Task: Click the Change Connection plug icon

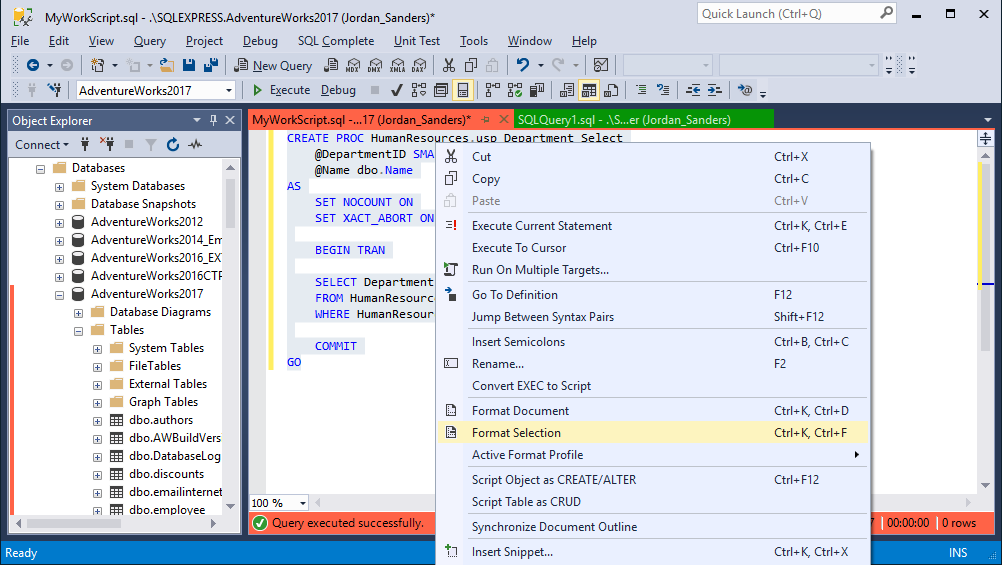Action: click(54, 90)
